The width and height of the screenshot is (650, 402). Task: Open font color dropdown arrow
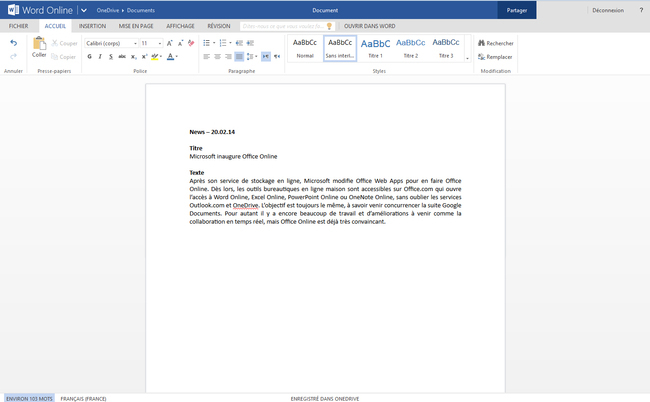(177, 57)
